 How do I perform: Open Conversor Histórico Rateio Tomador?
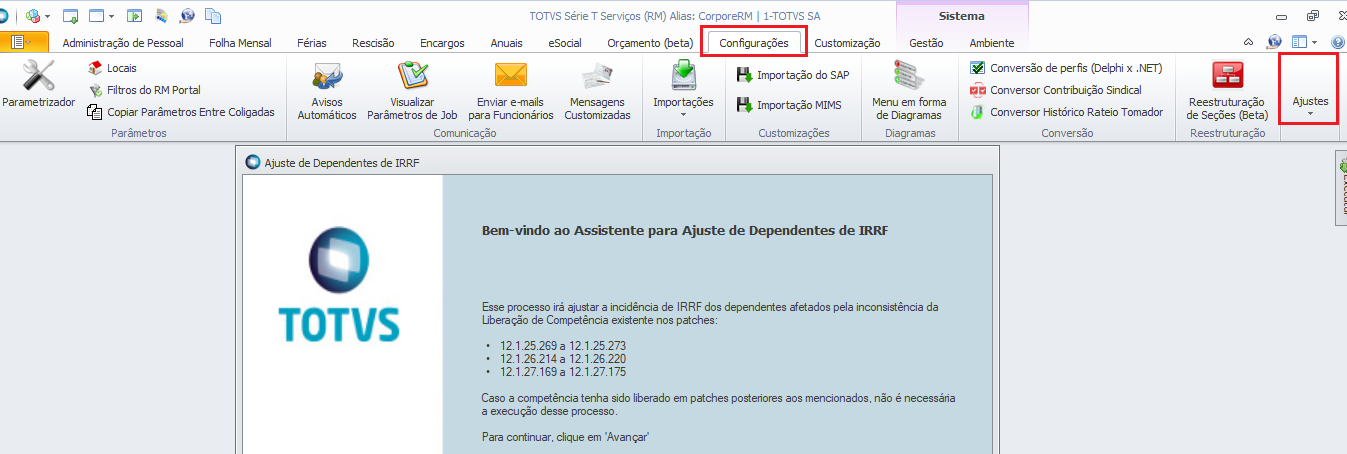[x=1067, y=112]
